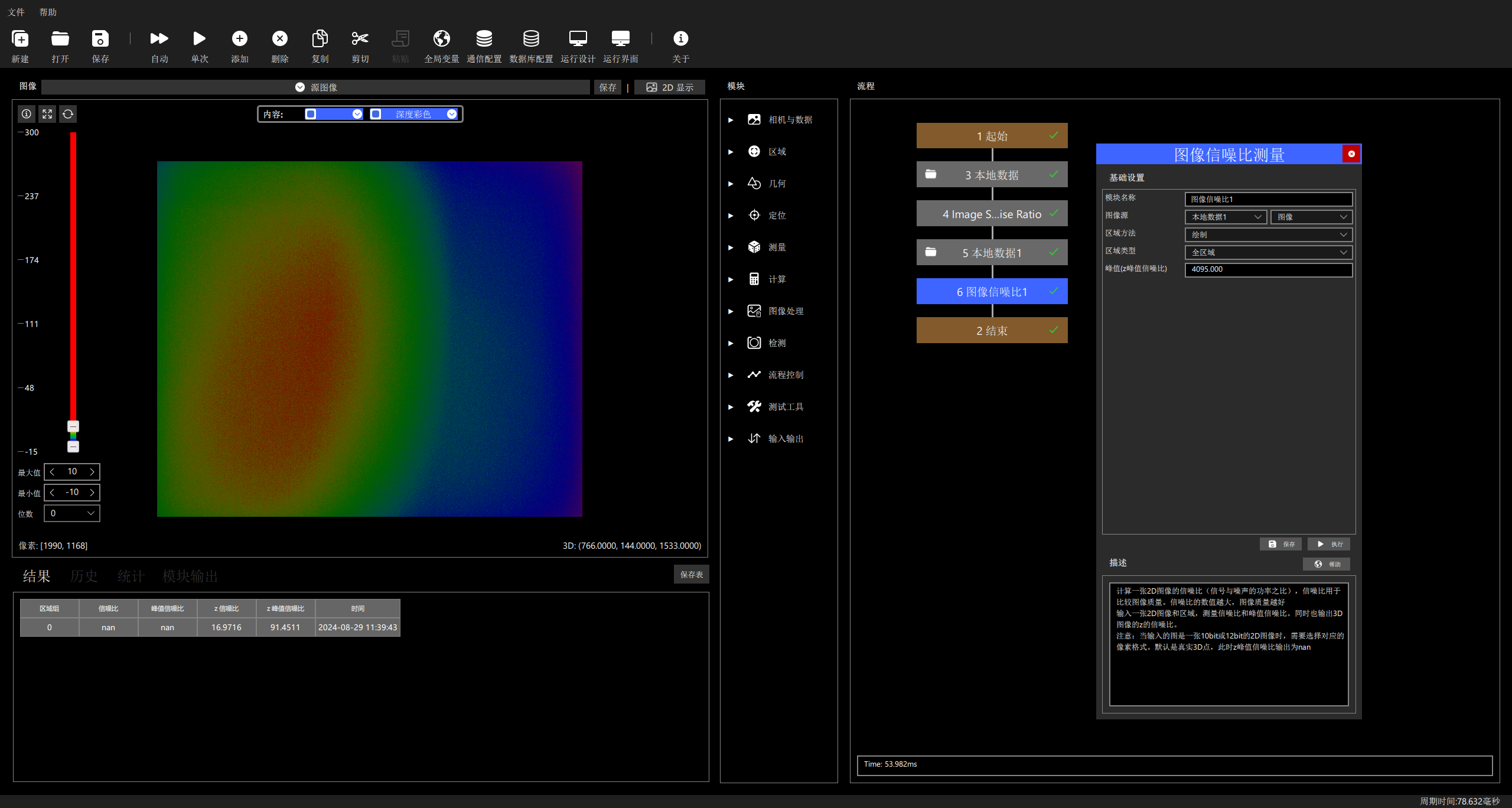Screen dimensions: 1512x808
Task: Click the upper color range slider handle
Action: tap(73, 426)
